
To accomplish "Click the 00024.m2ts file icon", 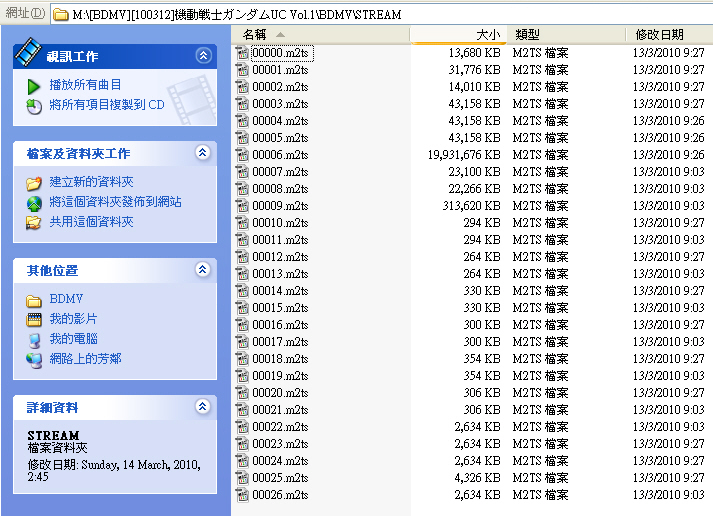I will (242, 461).
